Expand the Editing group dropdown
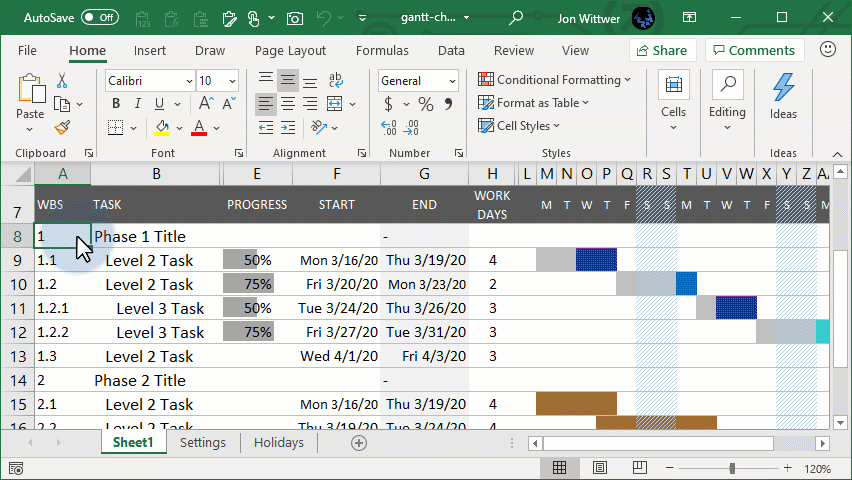Viewport: 852px width, 480px height. 727,127
